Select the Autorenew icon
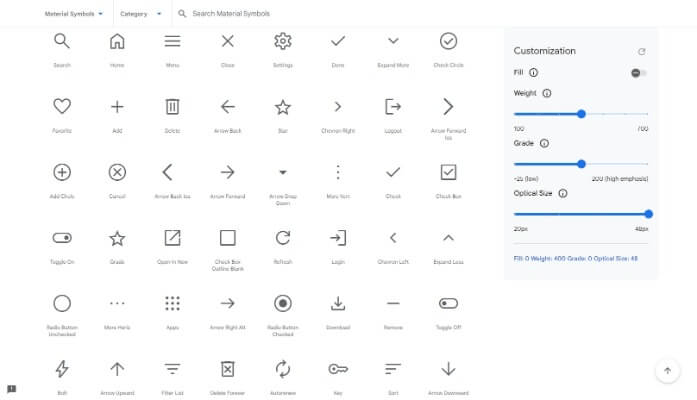697x400 pixels. click(283, 369)
